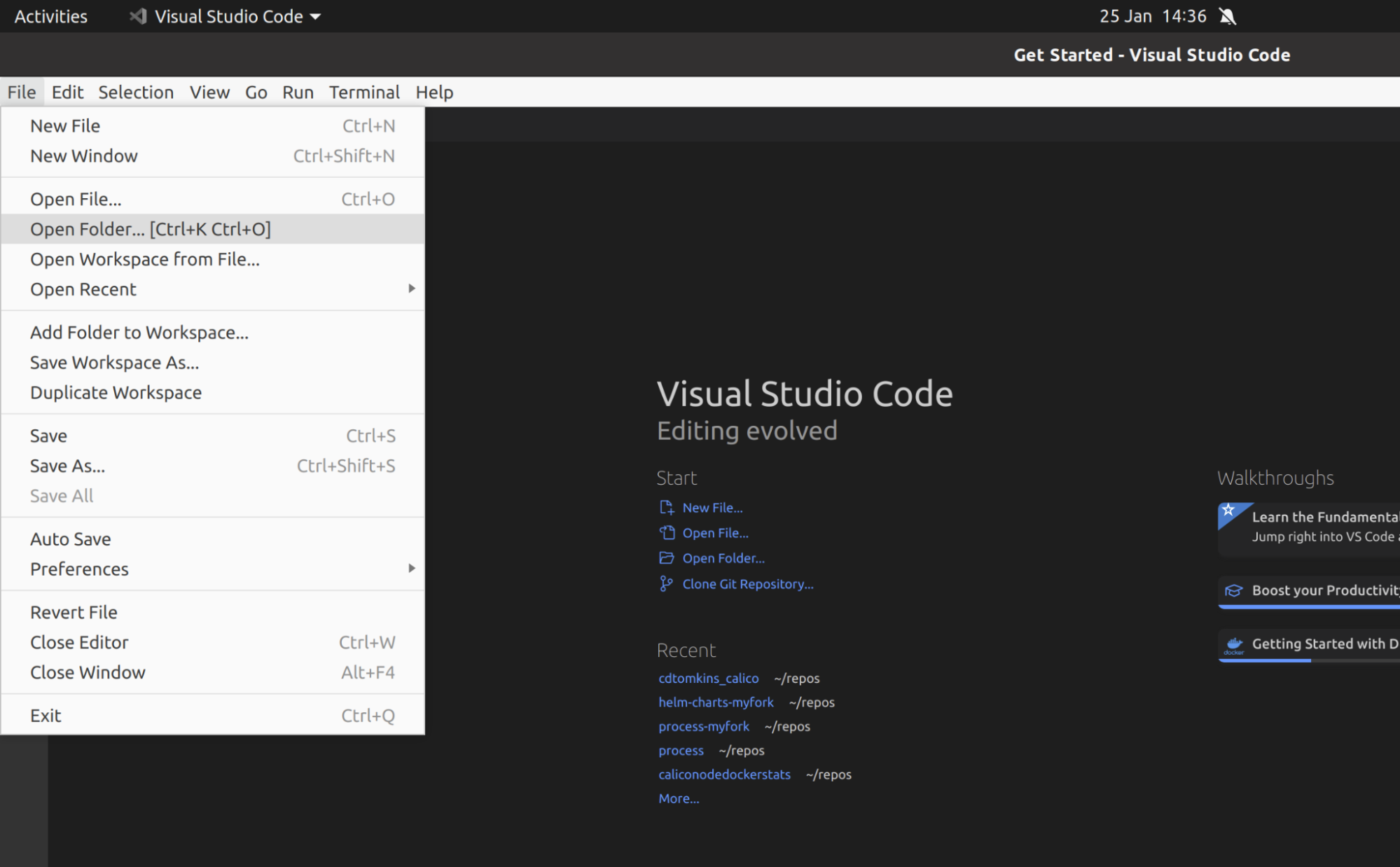Screen dimensions: 1400x867
Task: Select Revert File
Action: (x=212, y=613)
